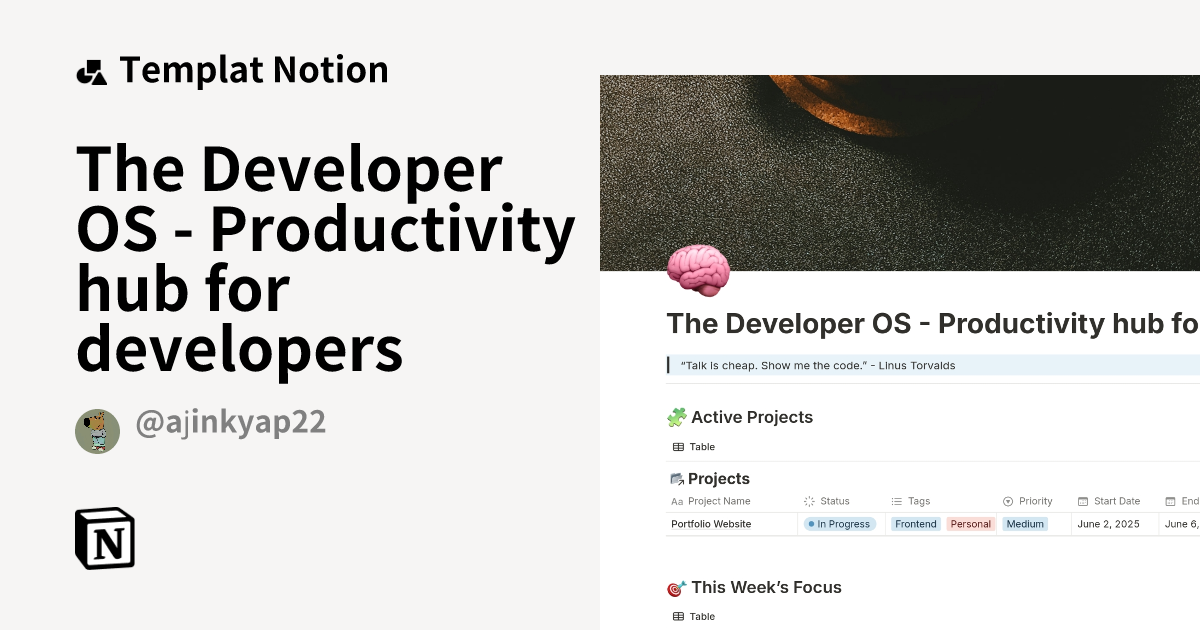Click the Notion logo in the bottom left
Screen dimensions: 1200x630
(x=103, y=539)
